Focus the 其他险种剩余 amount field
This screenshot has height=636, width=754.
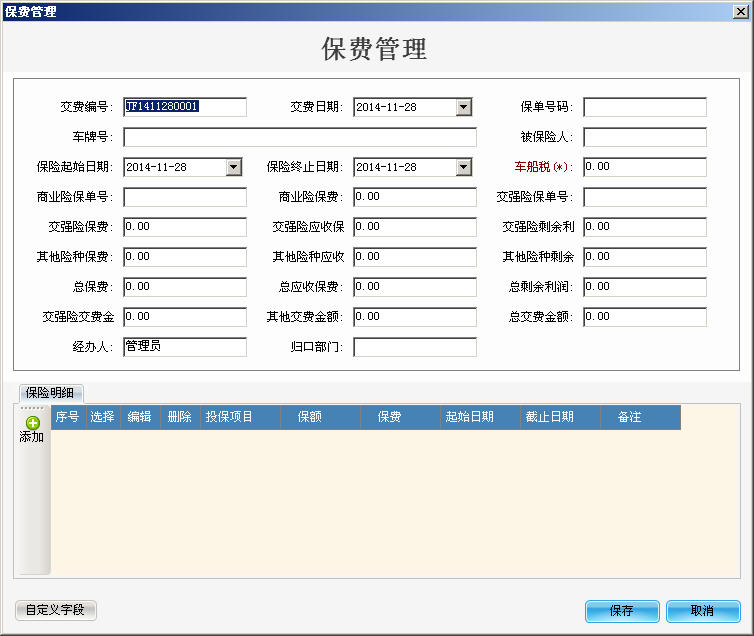click(645, 257)
